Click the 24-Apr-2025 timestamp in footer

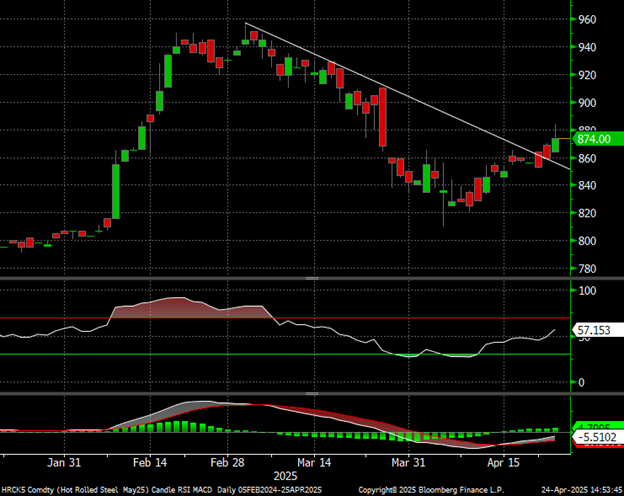[x=575, y=488]
